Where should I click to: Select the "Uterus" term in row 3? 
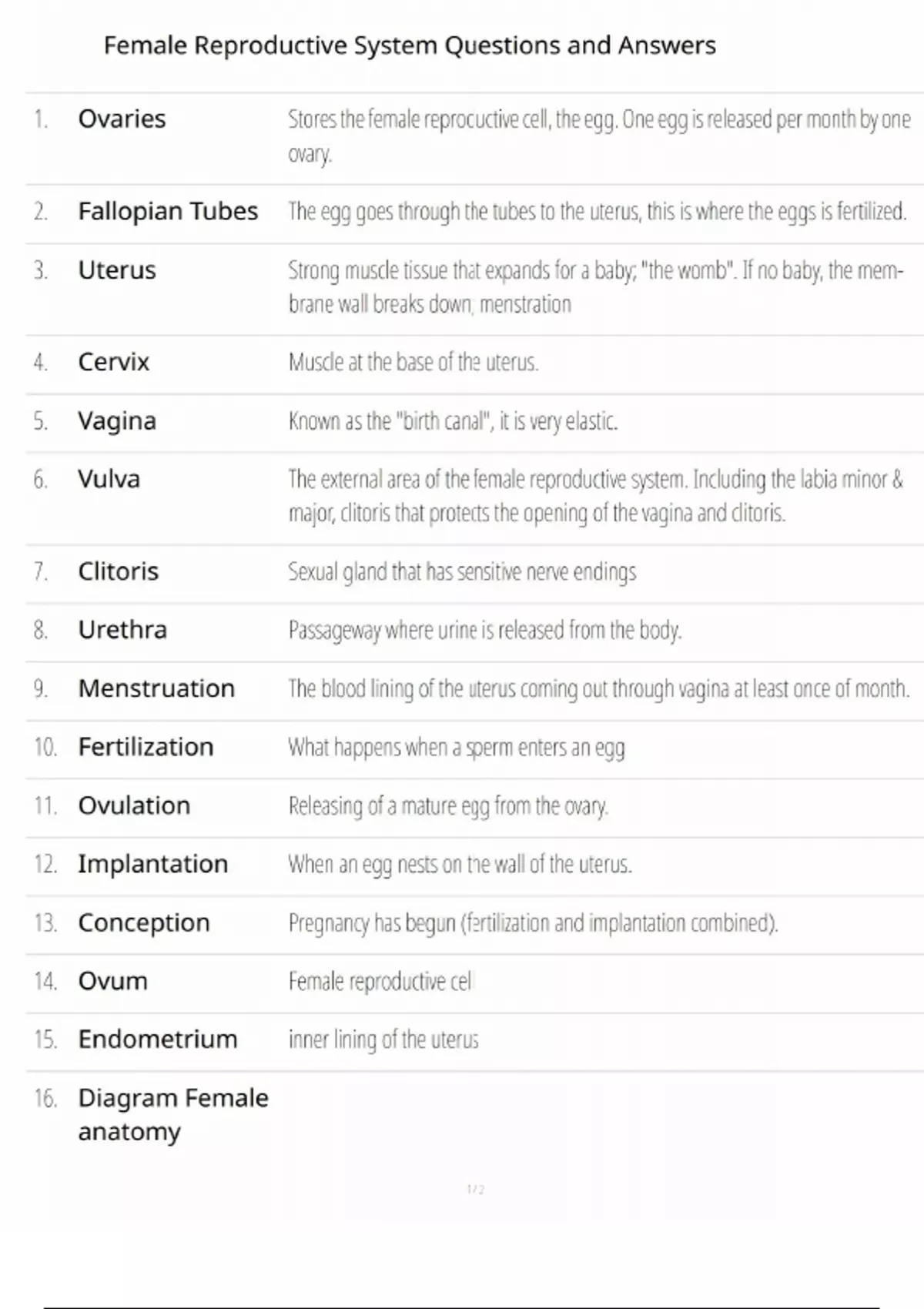pos(117,270)
